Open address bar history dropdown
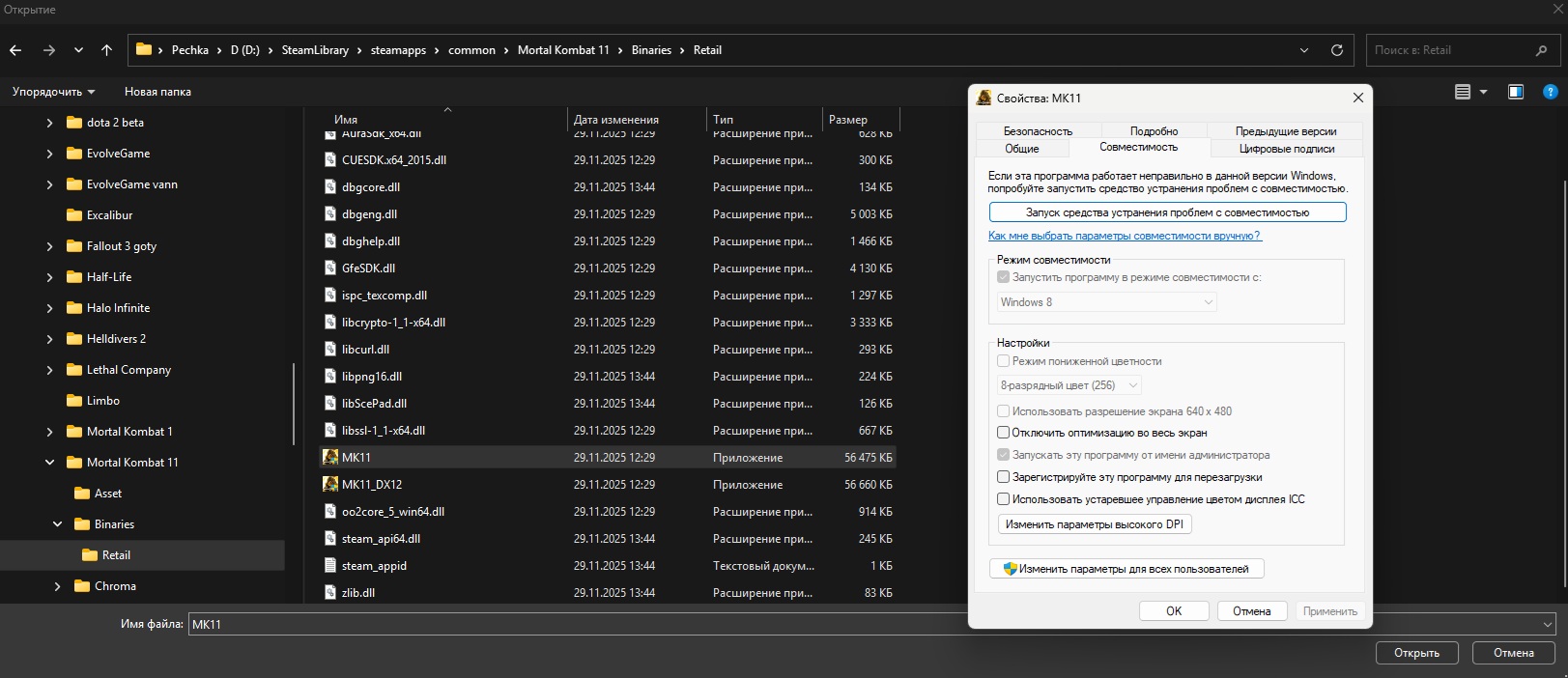The height and width of the screenshot is (678, 1568). point(1304,50)
